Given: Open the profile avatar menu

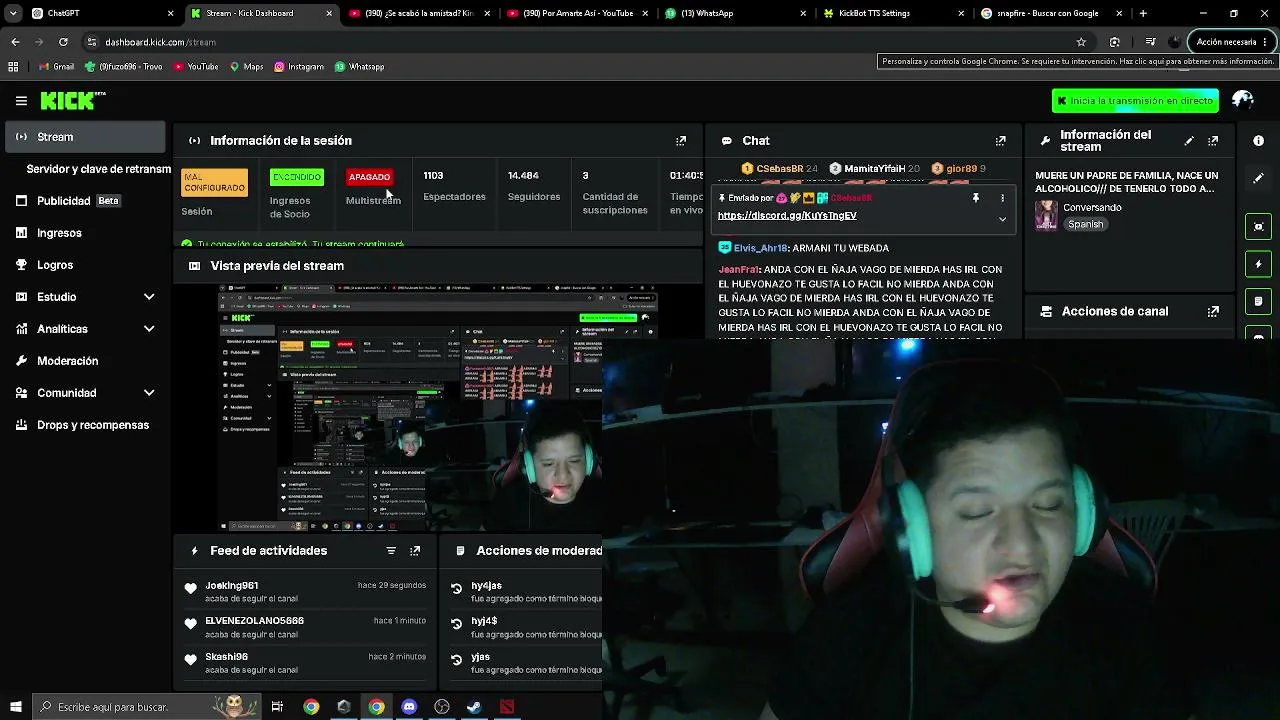Looking at the screenshot, I should tap(1243, 100).
